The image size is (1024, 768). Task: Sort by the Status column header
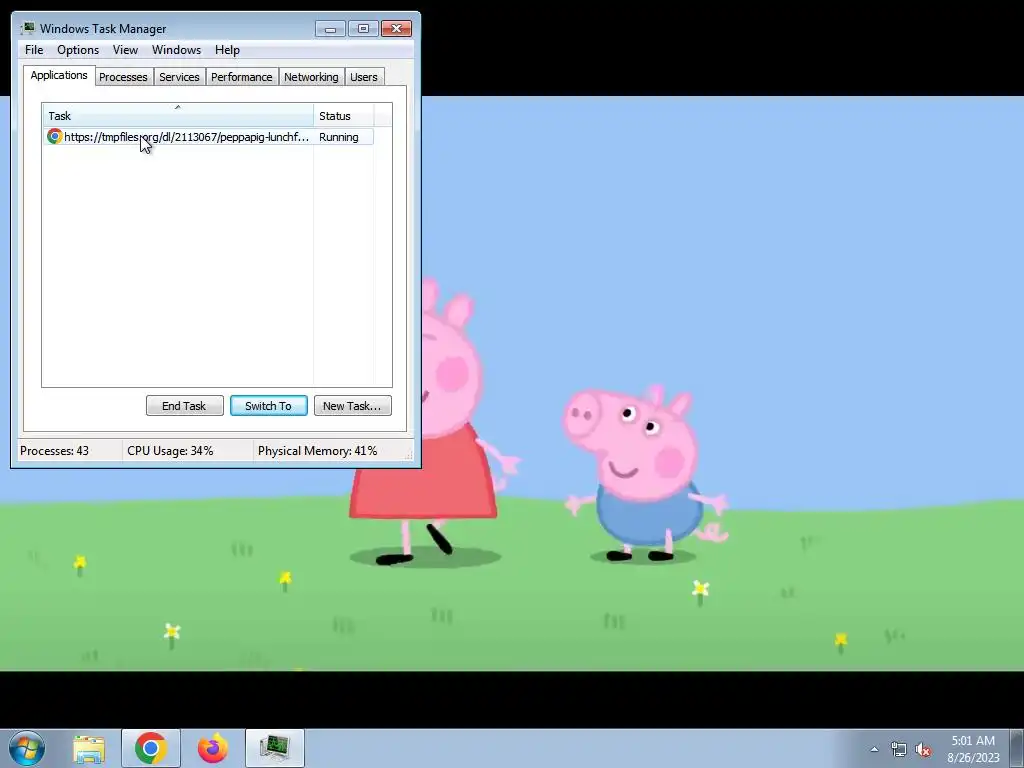click(344, 116)
